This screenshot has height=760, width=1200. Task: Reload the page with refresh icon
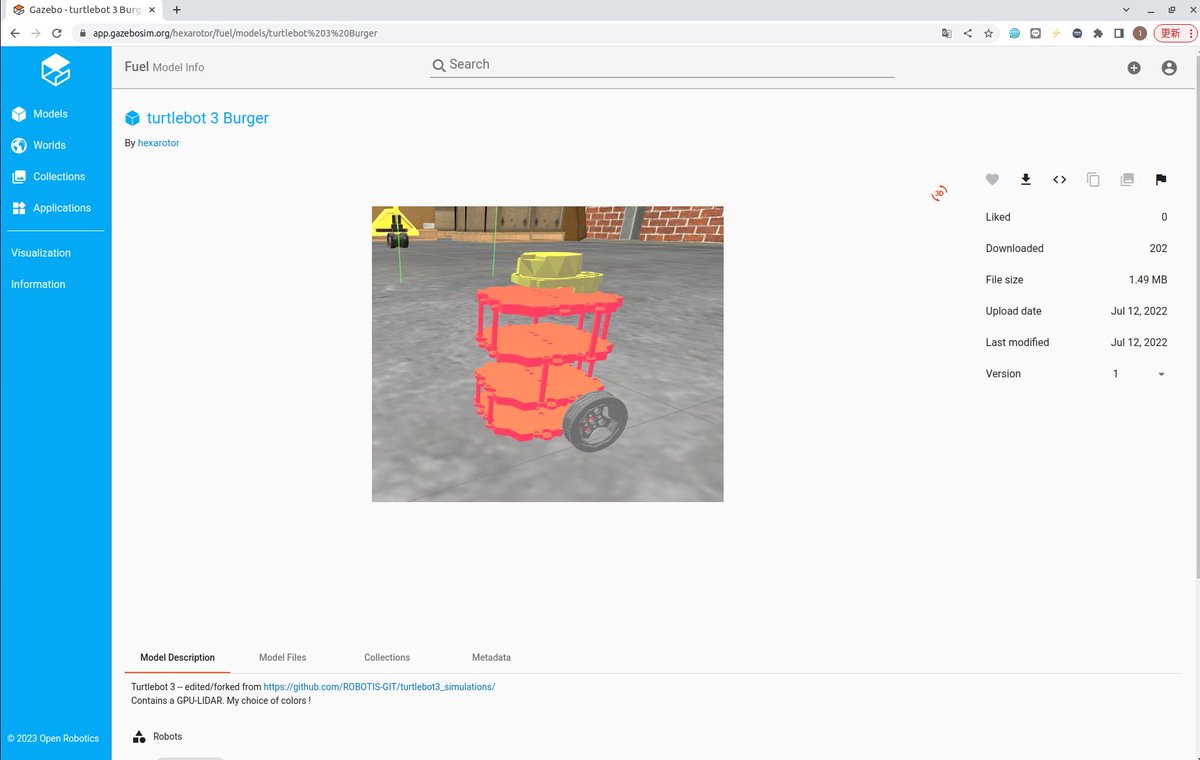(x=58, y=33)
